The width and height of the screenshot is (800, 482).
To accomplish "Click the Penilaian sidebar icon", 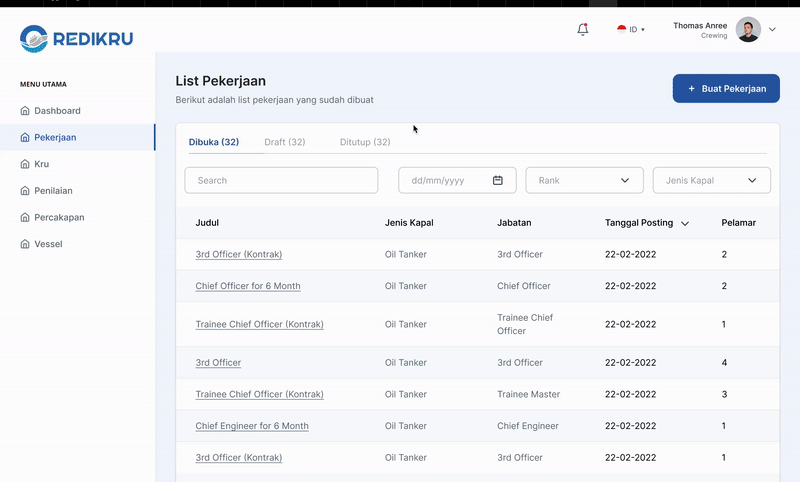I will click(25, 191).
